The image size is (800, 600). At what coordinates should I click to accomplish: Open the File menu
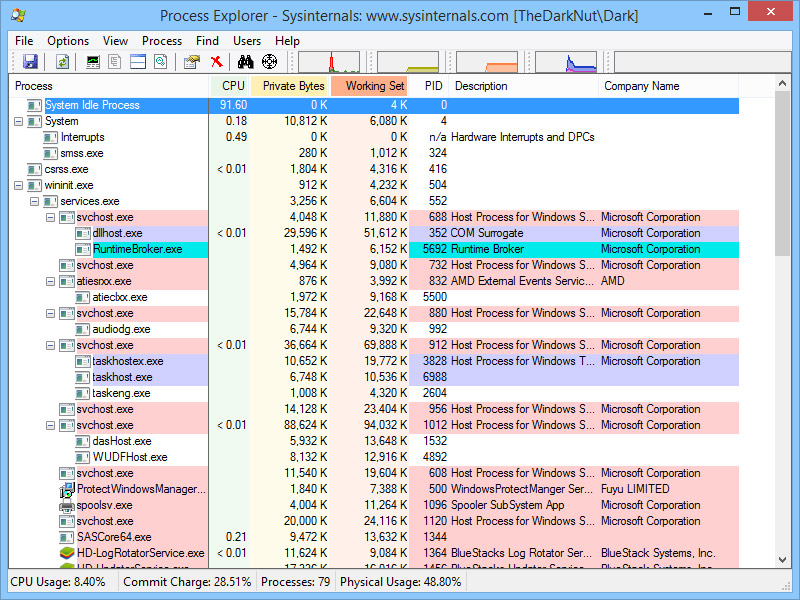24,41
